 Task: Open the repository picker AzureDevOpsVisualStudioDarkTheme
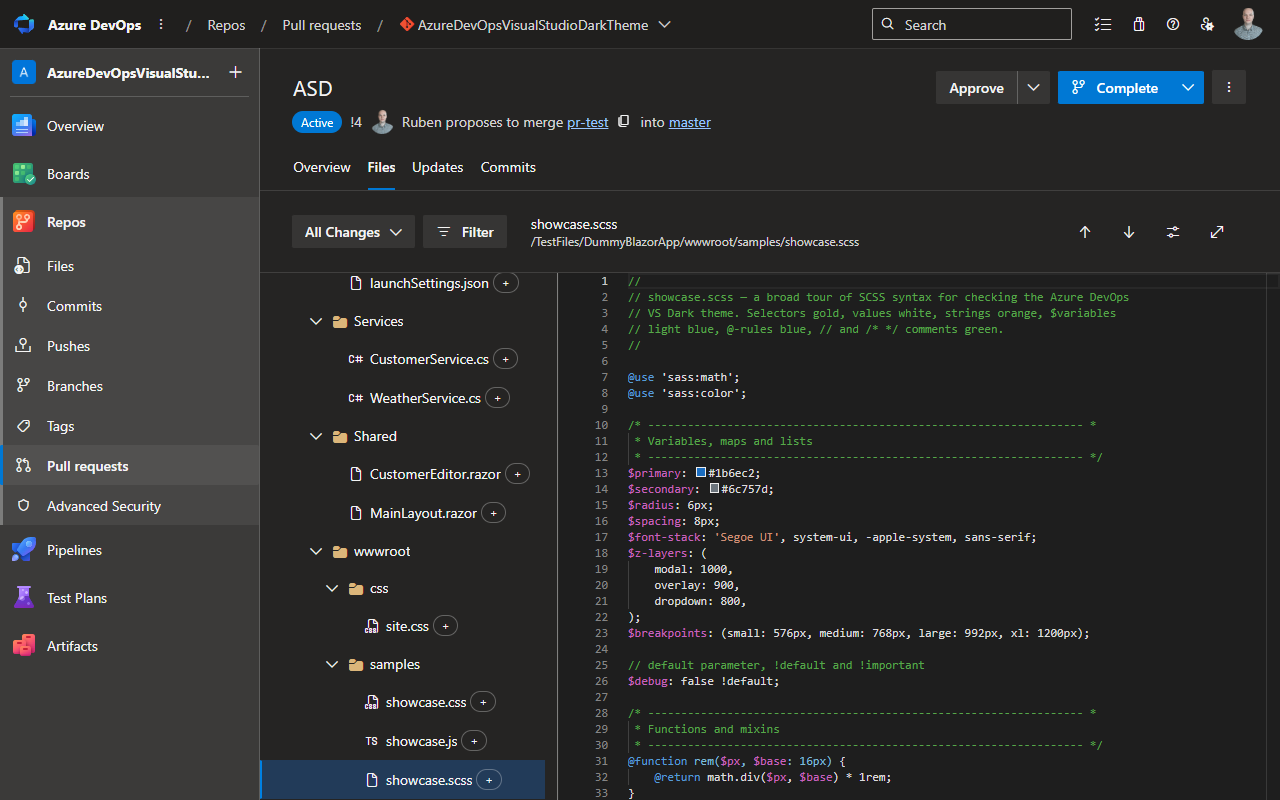(x=535, y=25)
